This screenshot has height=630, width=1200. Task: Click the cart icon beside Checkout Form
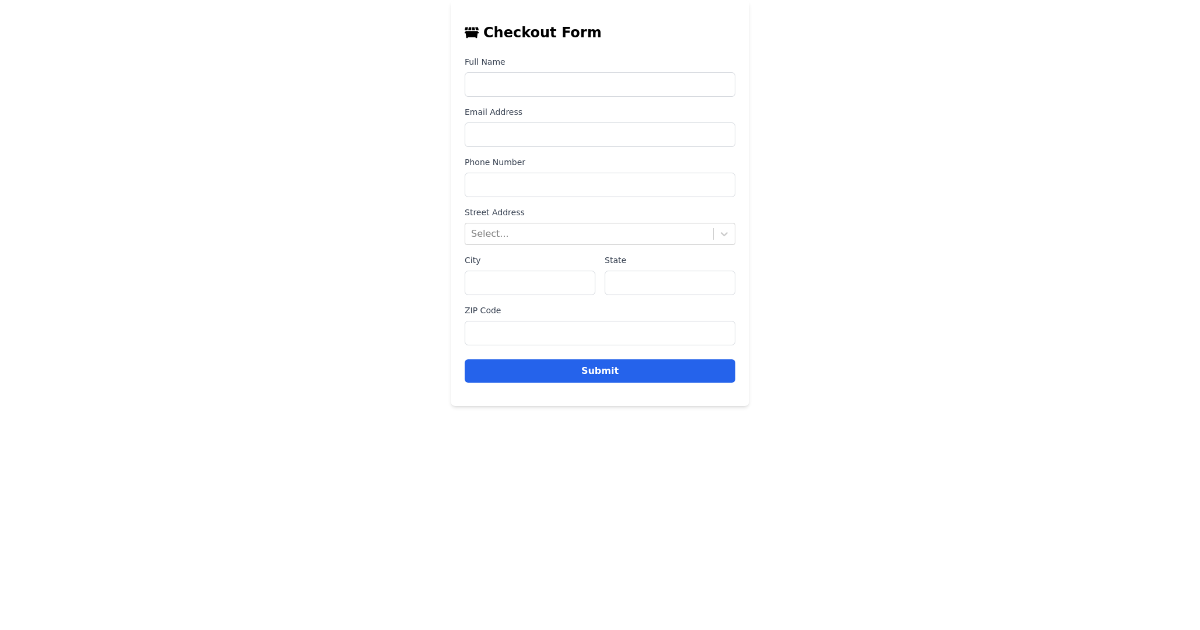pyautogui.click(x=471, y=31)
